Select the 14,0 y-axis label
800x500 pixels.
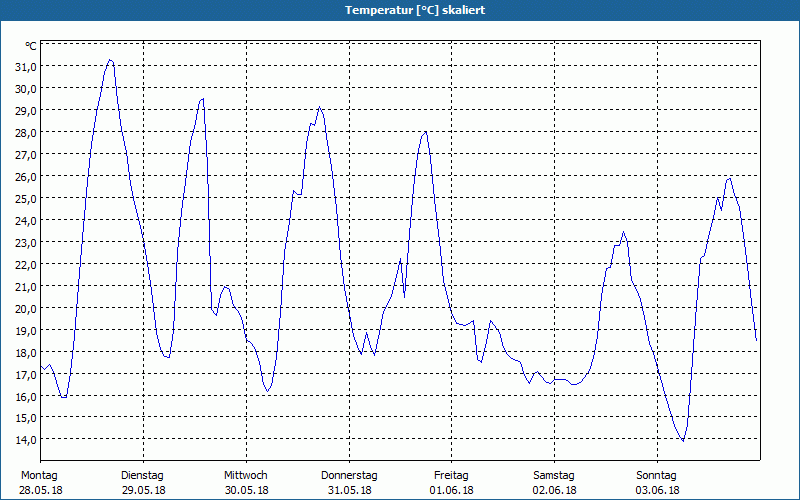[25, 440]
